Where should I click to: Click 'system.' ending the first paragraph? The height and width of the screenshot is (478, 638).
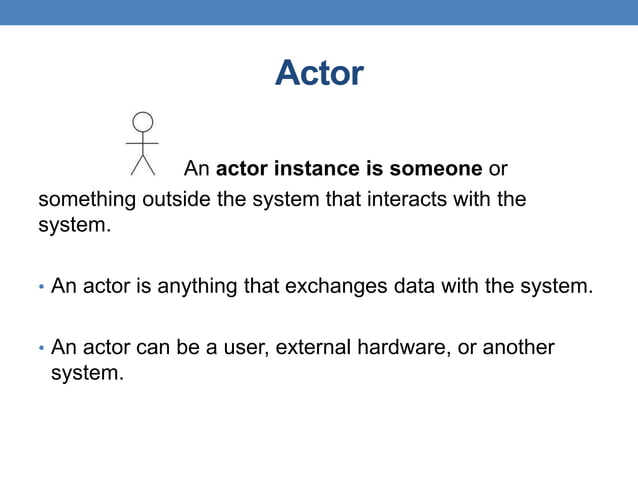[74, 225]
